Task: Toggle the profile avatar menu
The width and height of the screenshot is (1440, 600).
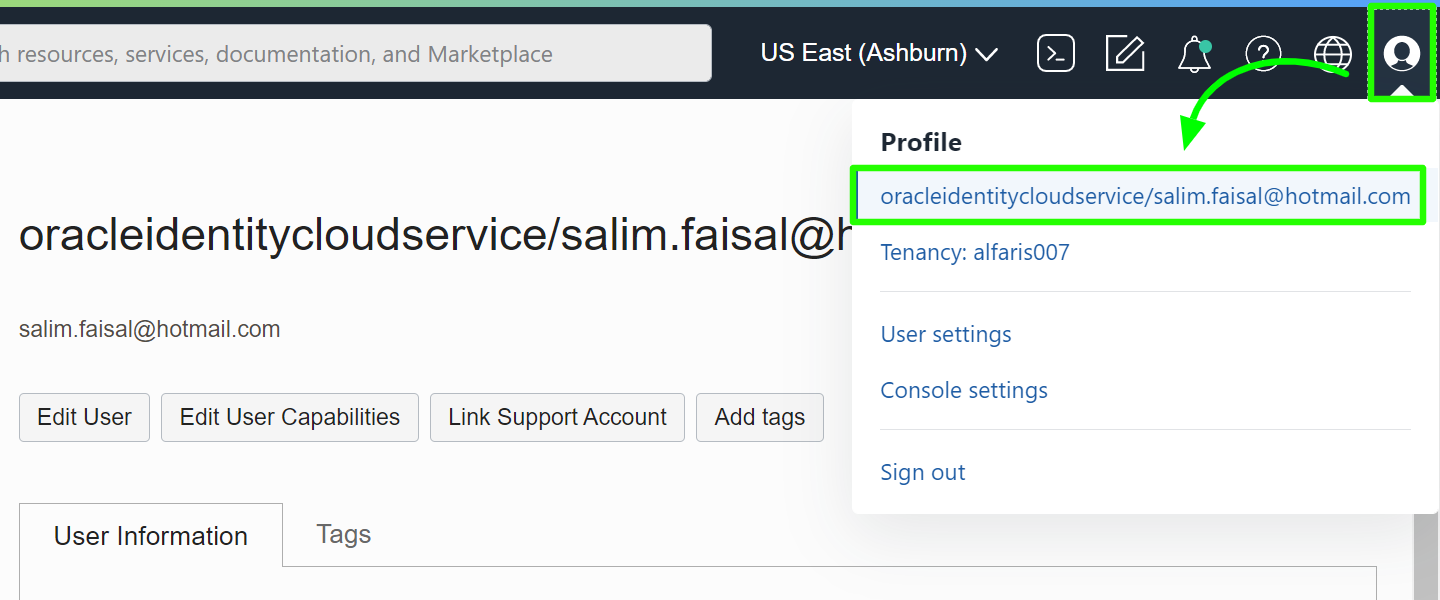Action: click(1402, 53)
